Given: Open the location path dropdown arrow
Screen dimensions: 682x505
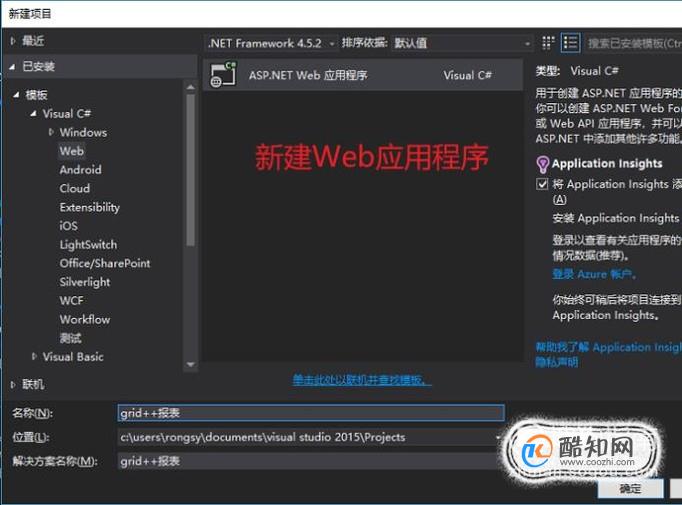Looking at the screenshot, I should point(498,437).
